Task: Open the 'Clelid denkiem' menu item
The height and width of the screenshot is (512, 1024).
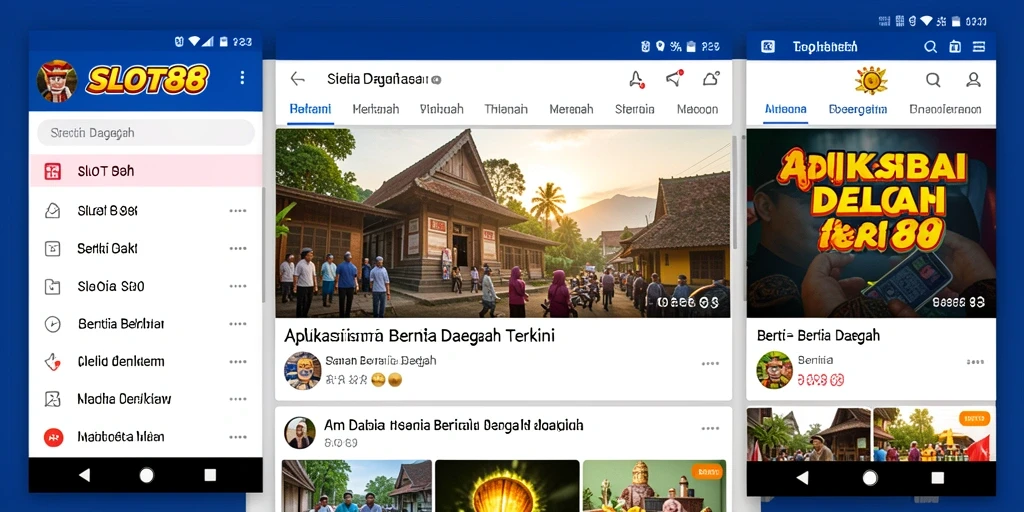Action: click(121, 361)
